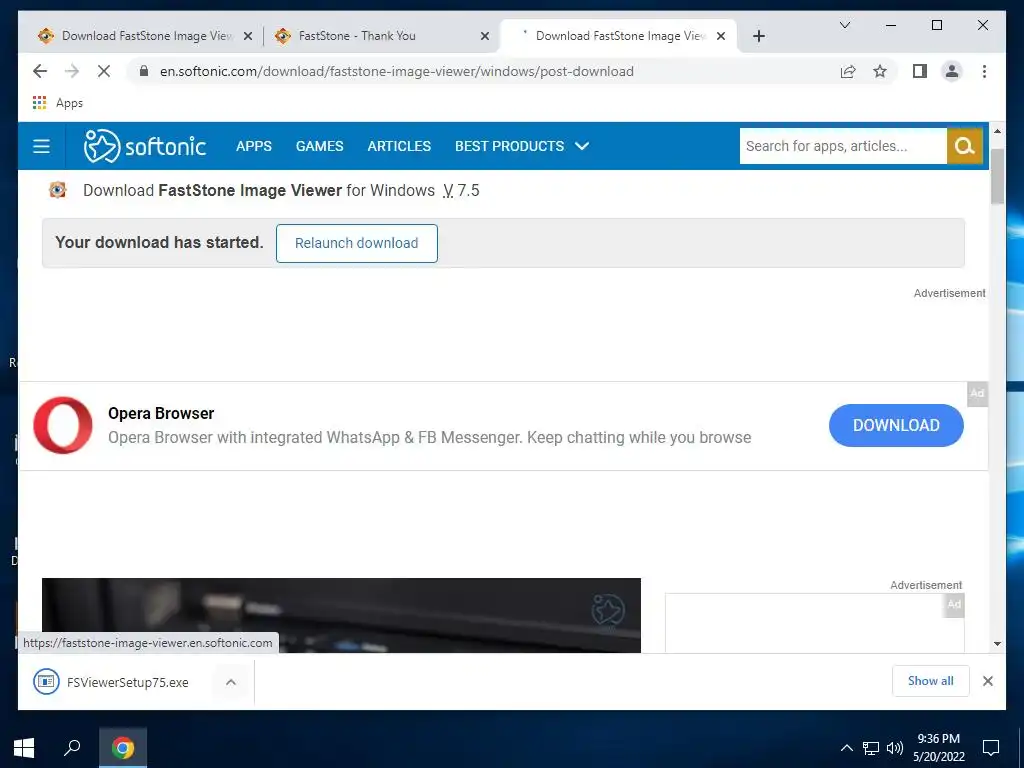Select the active Softonic post-download tab
This screenshot has height=768, width=1024.
click(618, 36)
